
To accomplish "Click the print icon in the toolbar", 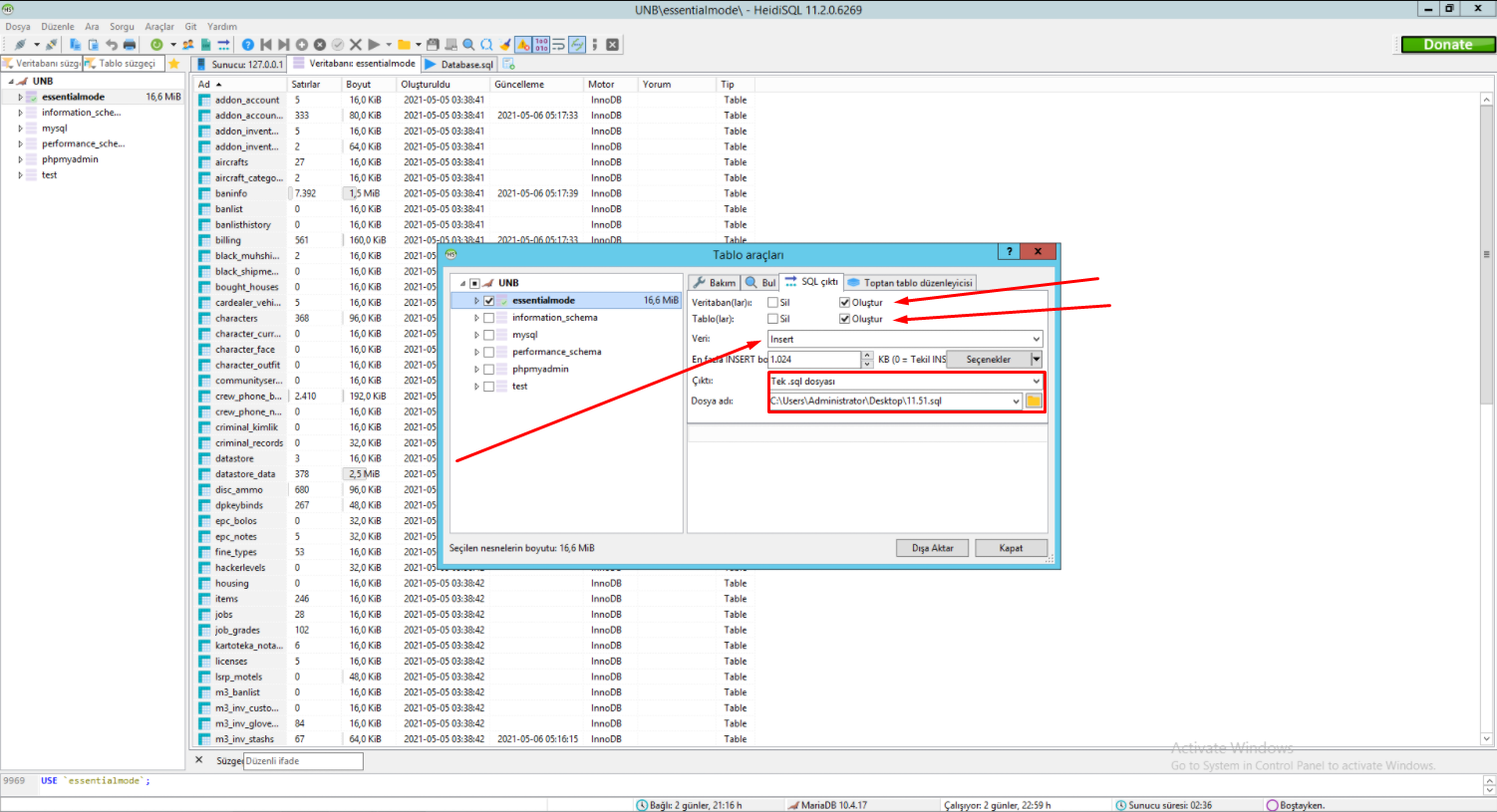I will click(130, 45).
